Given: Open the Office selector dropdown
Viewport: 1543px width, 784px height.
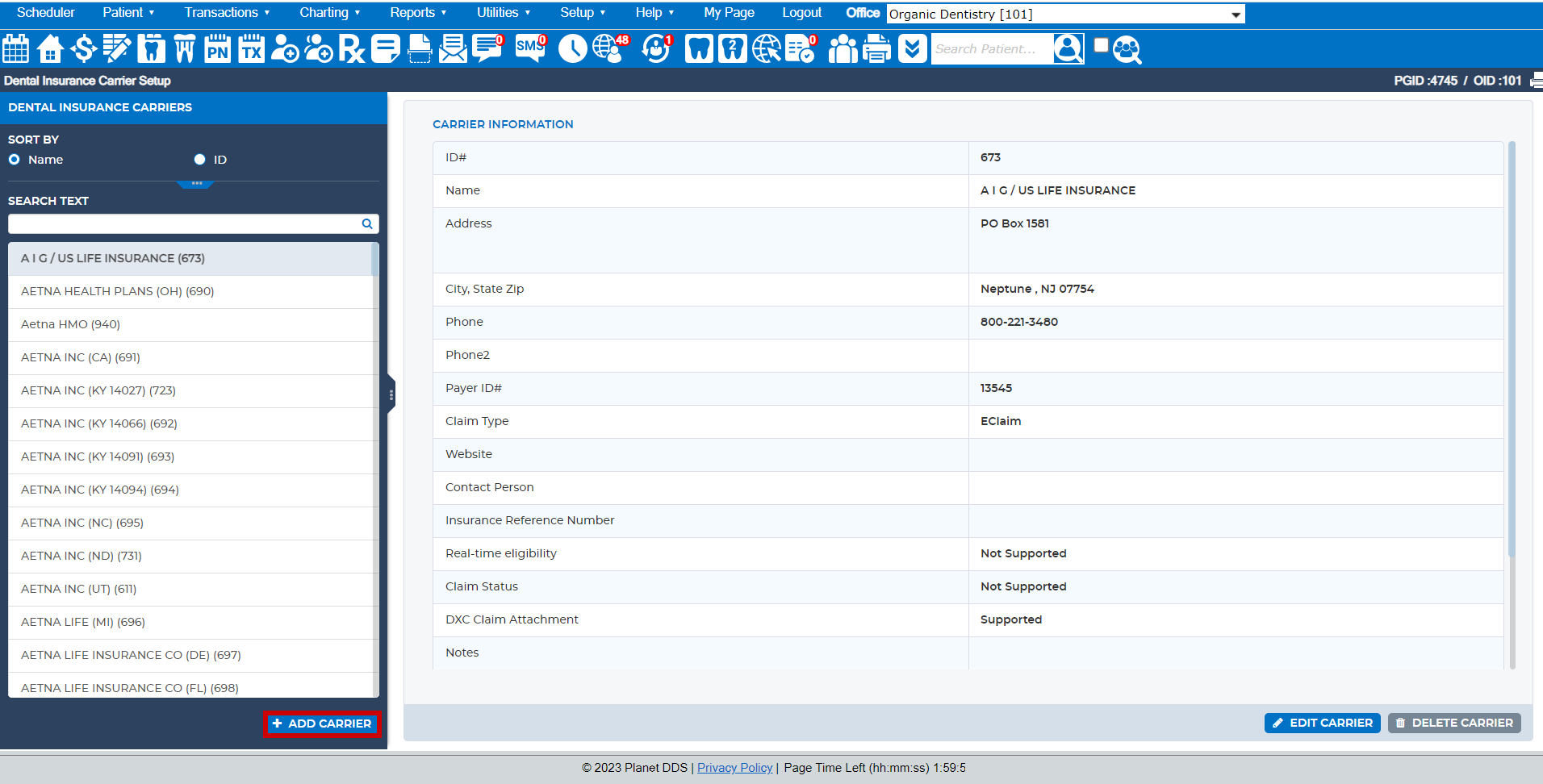Looking at the screenshot, I should point(1065,15).
